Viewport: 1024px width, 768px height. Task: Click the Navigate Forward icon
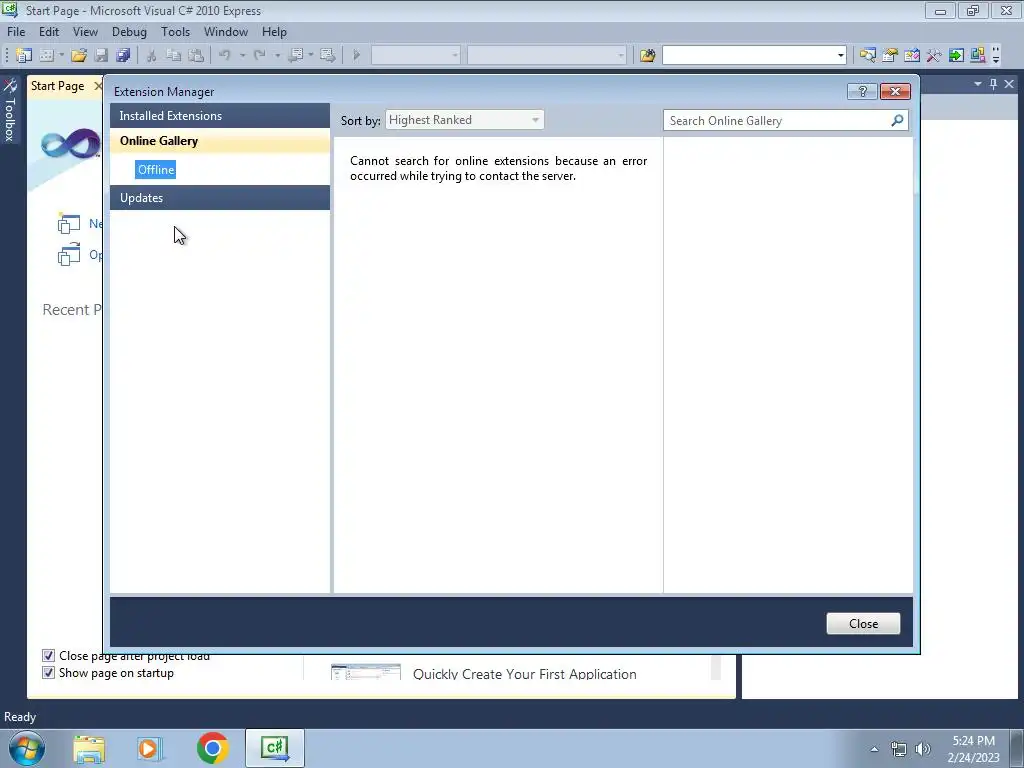328,56
